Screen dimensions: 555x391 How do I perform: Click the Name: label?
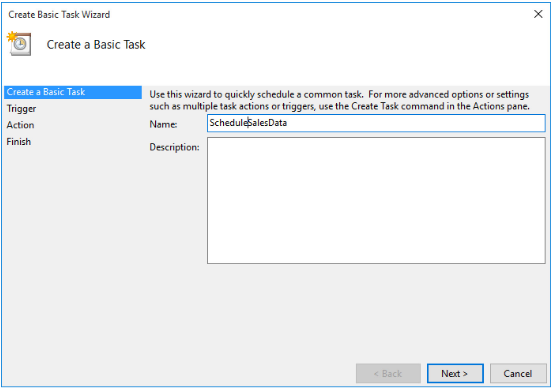pos(163,124)
